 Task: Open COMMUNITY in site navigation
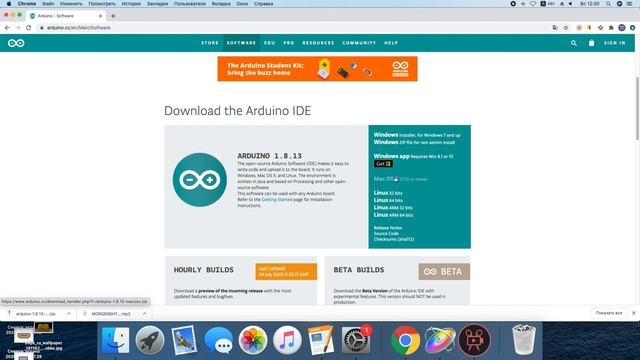click(x=359, y=43)
